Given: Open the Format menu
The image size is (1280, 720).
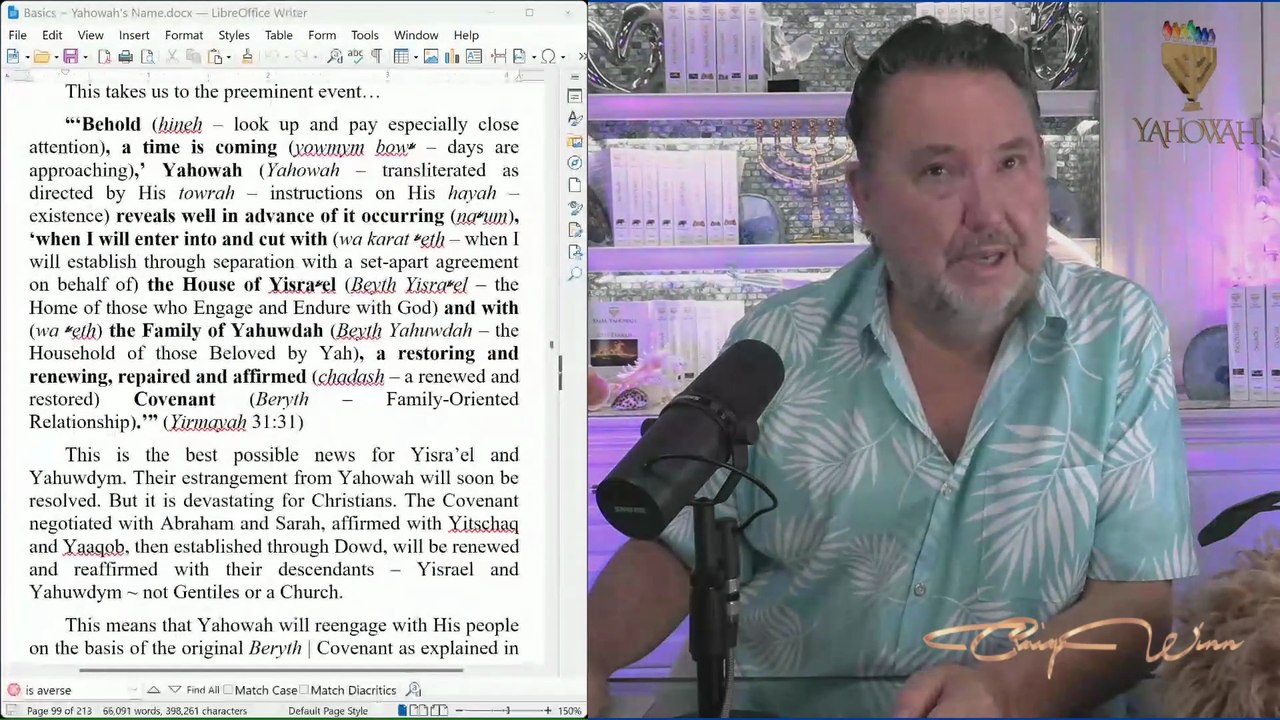Looking at the screenshot, I should pyautogui.click(x=184, y=35).
